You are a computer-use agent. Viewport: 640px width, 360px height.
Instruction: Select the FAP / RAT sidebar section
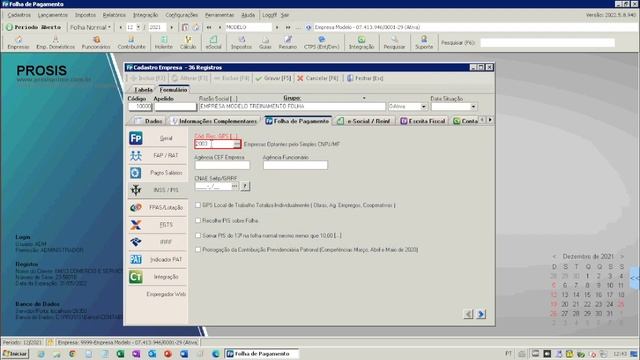point(158,156)
